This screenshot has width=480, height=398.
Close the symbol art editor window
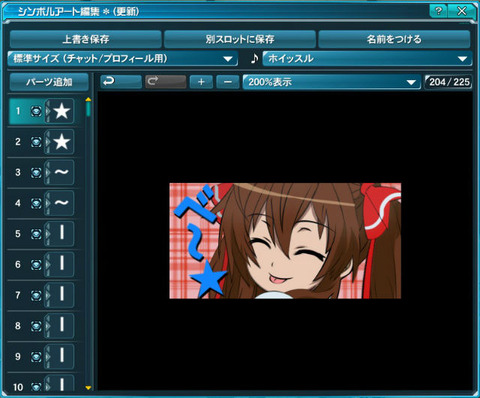462,11
